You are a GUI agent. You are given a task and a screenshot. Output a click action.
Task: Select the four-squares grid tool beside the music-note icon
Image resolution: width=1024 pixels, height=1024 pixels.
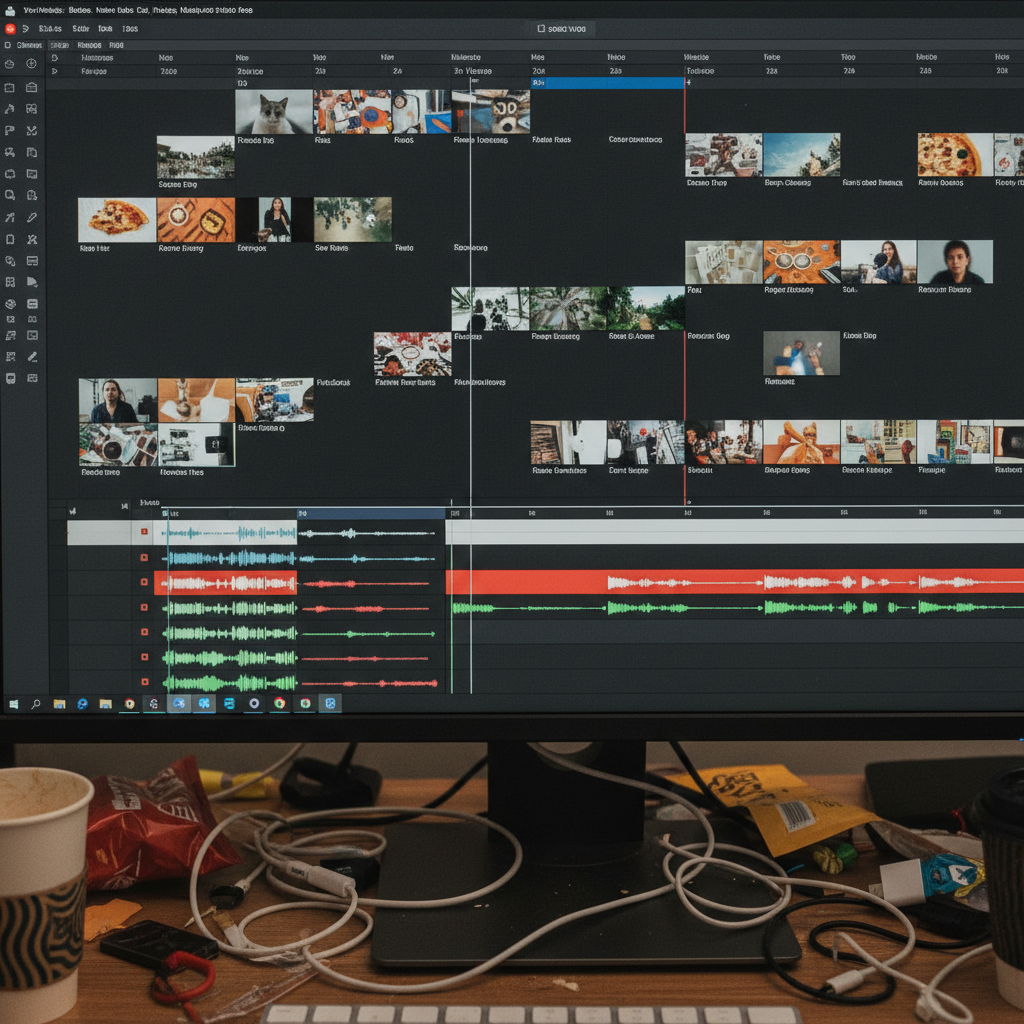(x=31, y=109)
